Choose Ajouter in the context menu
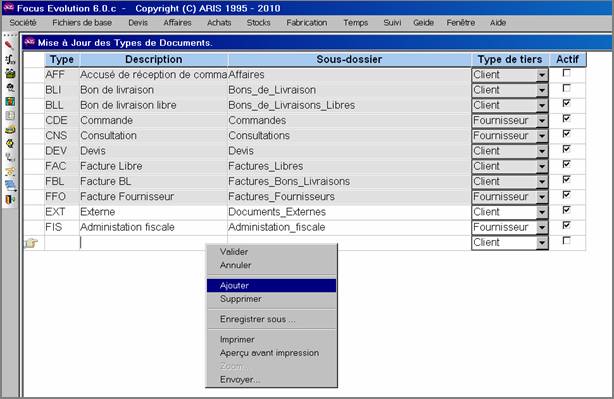Image resolution: width=614 pixels, height=399 pixels. click(x=271, y=285)
